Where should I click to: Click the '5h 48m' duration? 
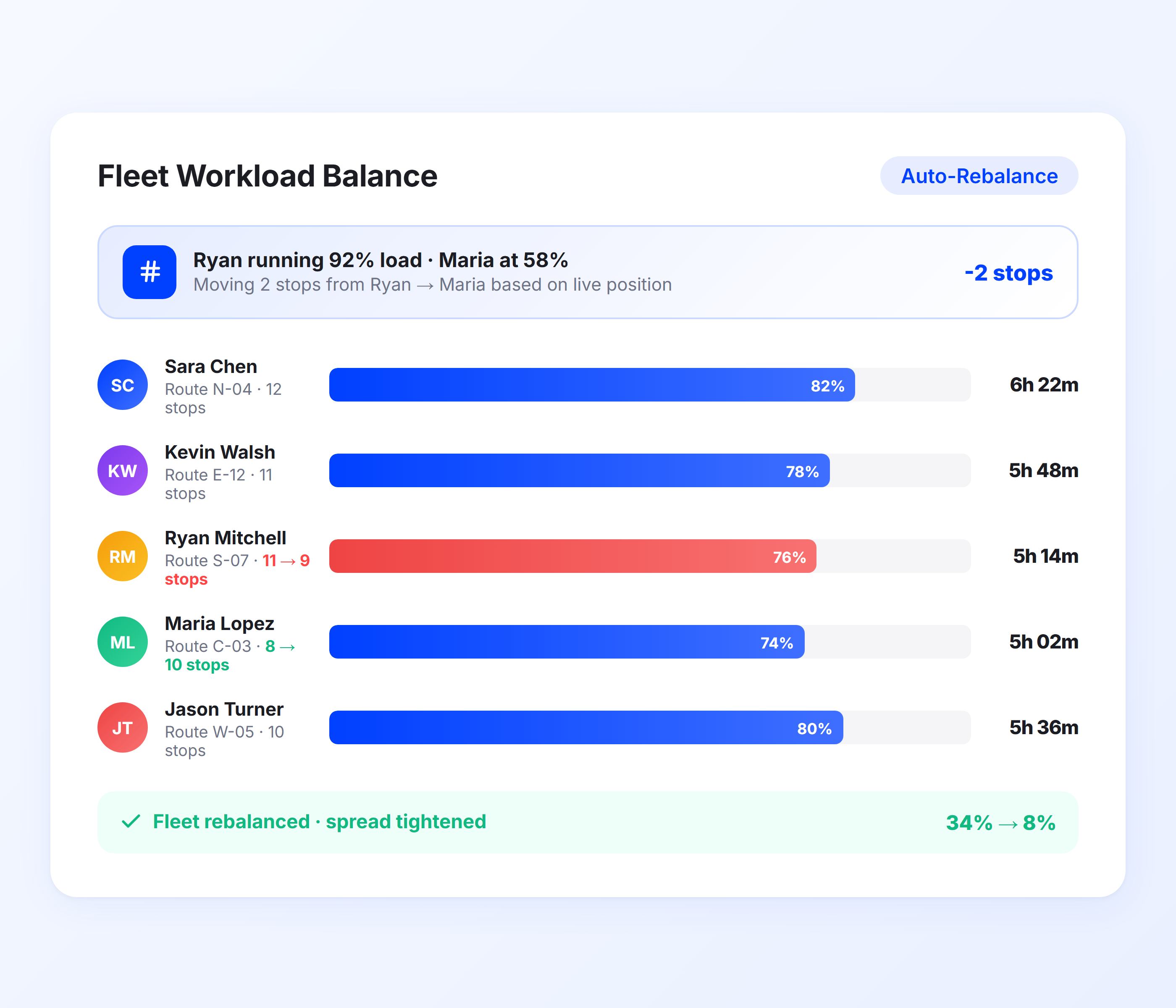1043,470
